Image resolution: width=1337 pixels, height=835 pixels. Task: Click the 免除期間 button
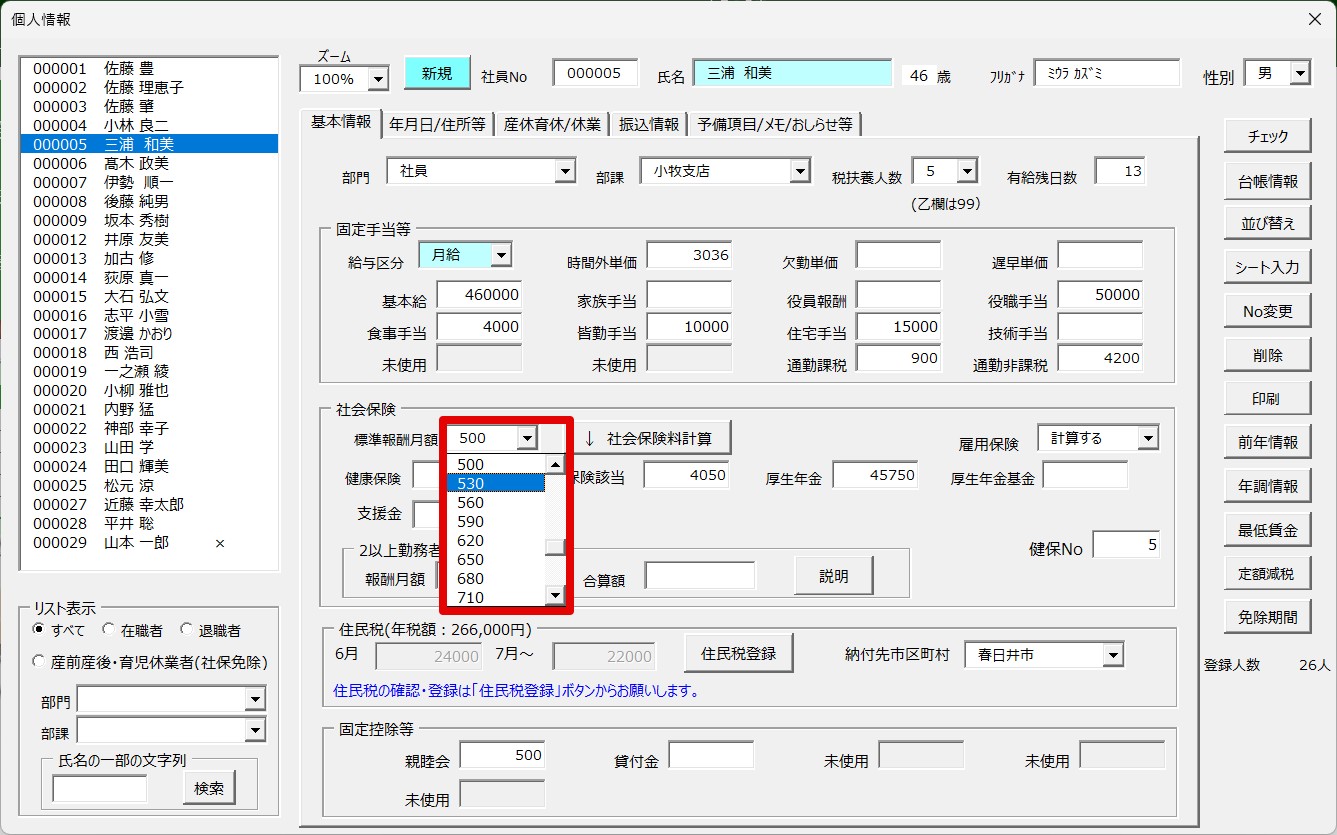pos(1267,617)
